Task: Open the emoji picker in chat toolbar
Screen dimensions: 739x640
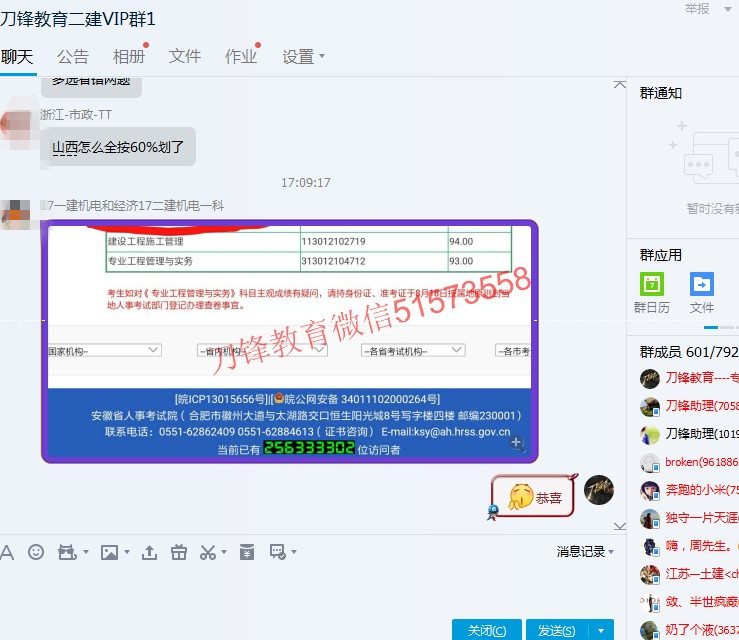Action: pos(36,552)
